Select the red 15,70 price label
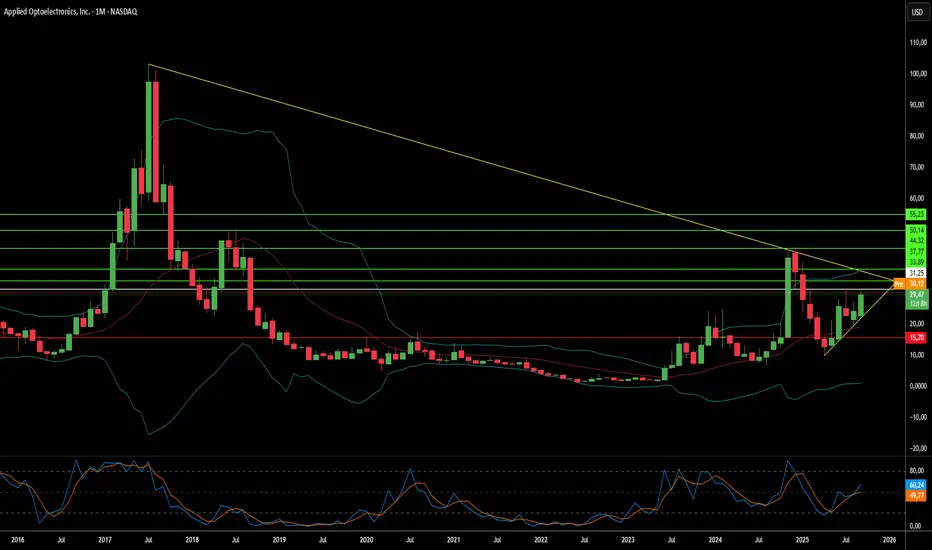This screenshot has width=932, height=550. coord(915,338)
